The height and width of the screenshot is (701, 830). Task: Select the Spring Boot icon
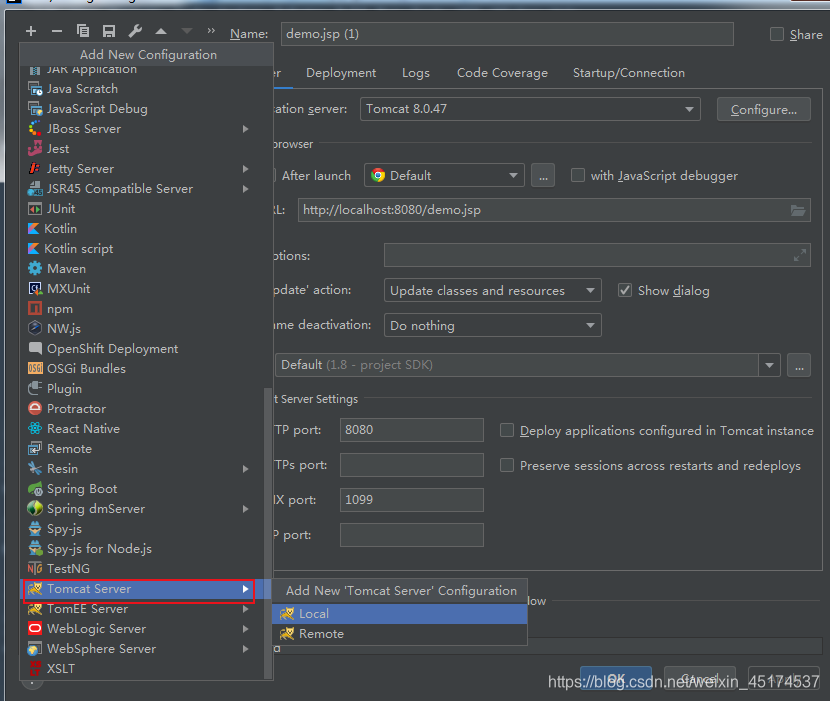35,489
